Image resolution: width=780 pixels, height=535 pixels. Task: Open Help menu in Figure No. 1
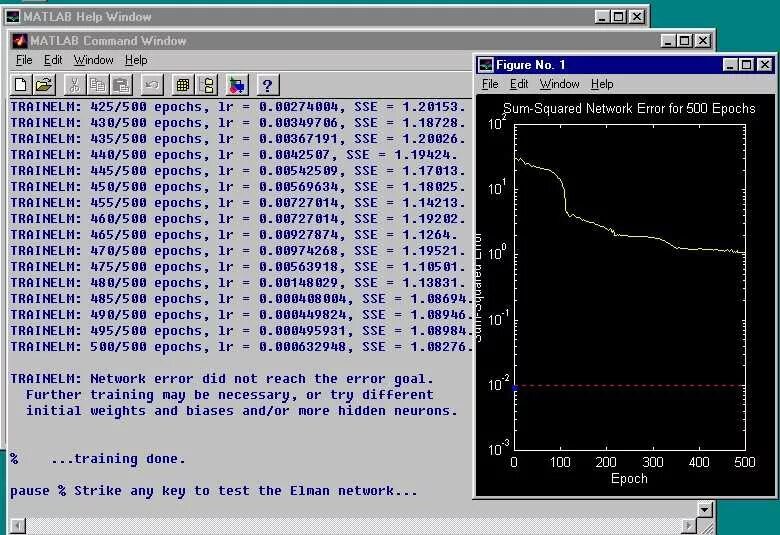coord(602,84)
